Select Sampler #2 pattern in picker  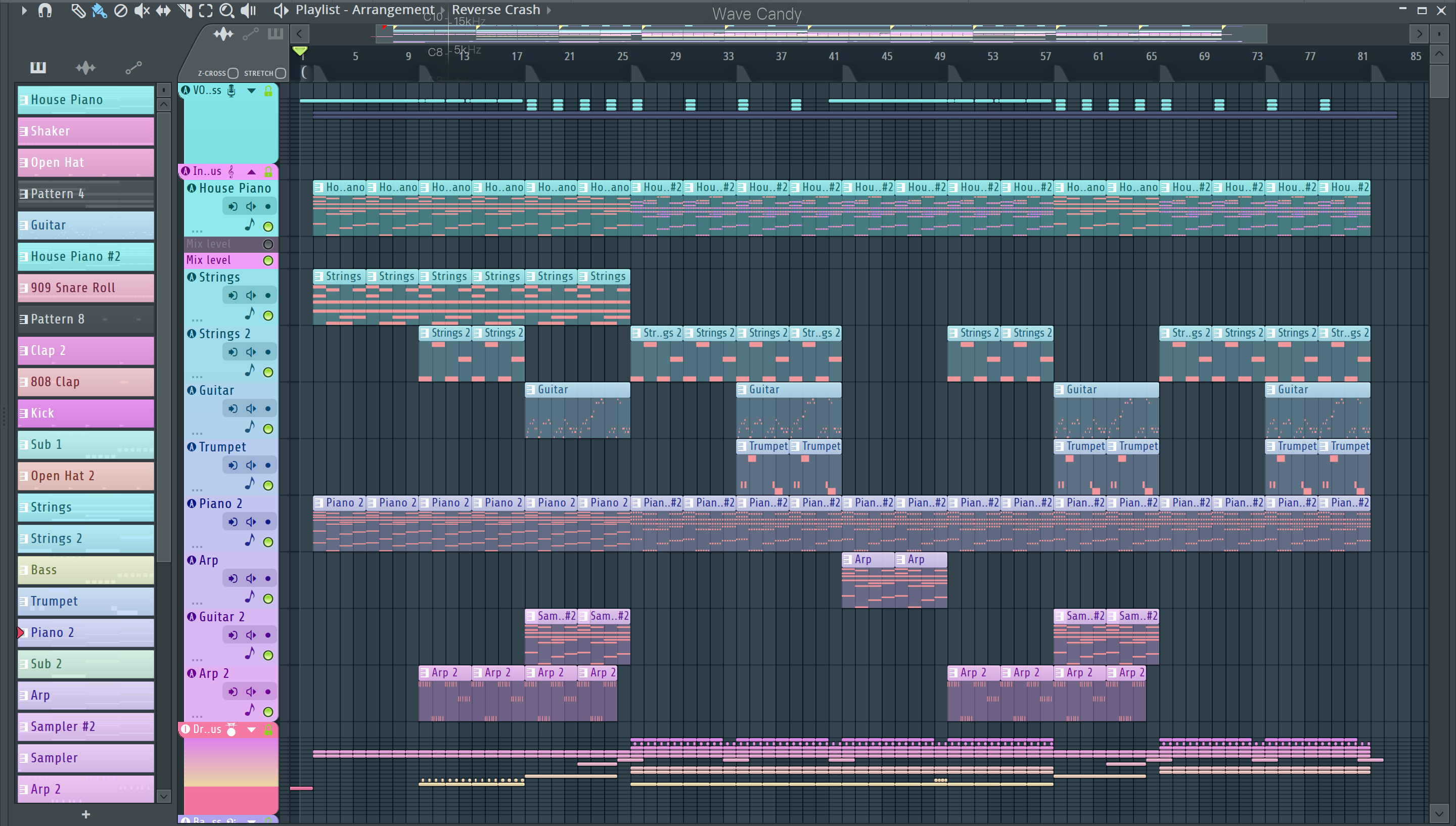coord(85,726)
